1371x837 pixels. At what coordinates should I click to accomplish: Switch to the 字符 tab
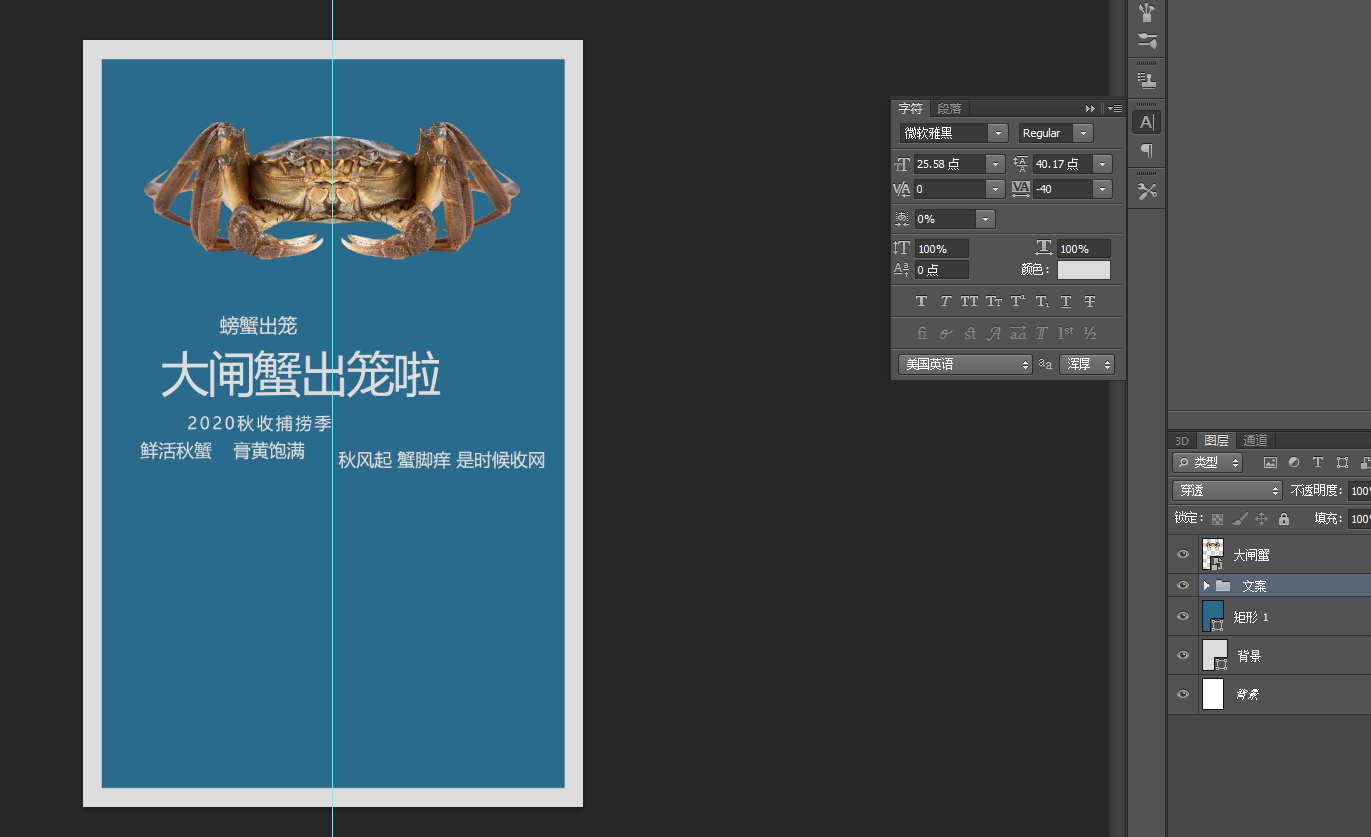click(910, 108)
